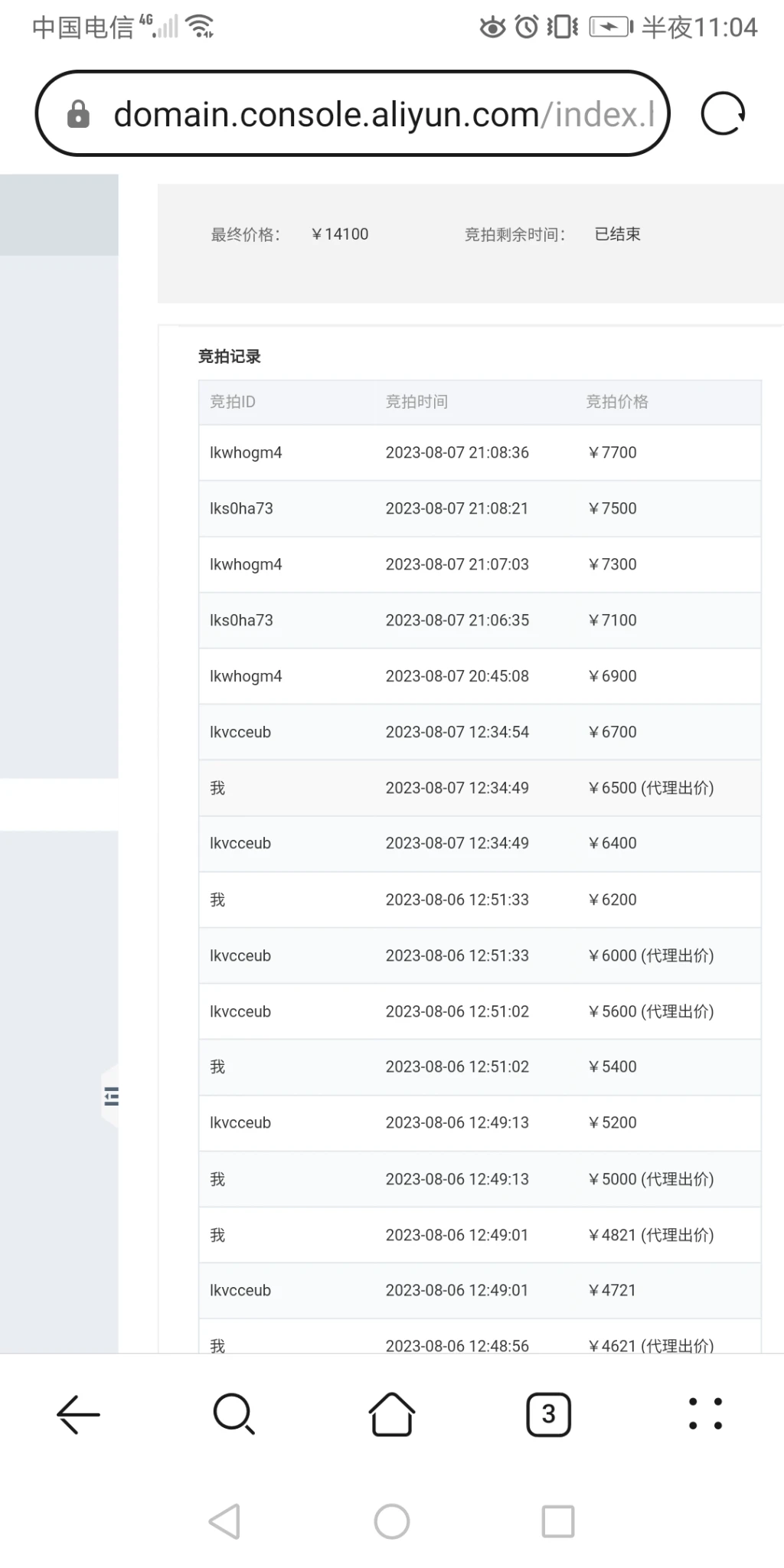Viewport: 784px width, 1568px height.
Task: Click the 竞拍ID column header
Action: tap(233, 402)
